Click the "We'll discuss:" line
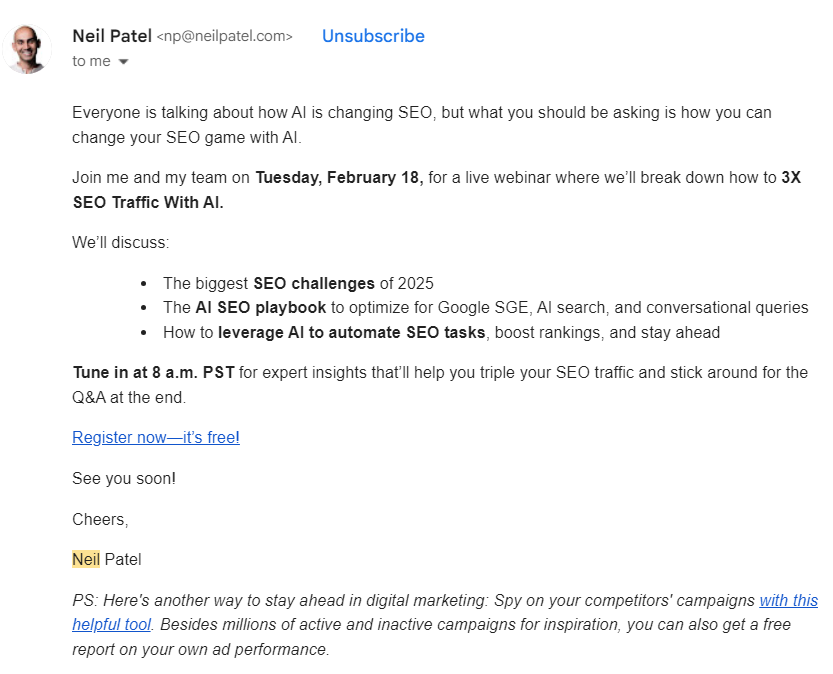This screenshot has width=833, height=674. pos(120,242)
